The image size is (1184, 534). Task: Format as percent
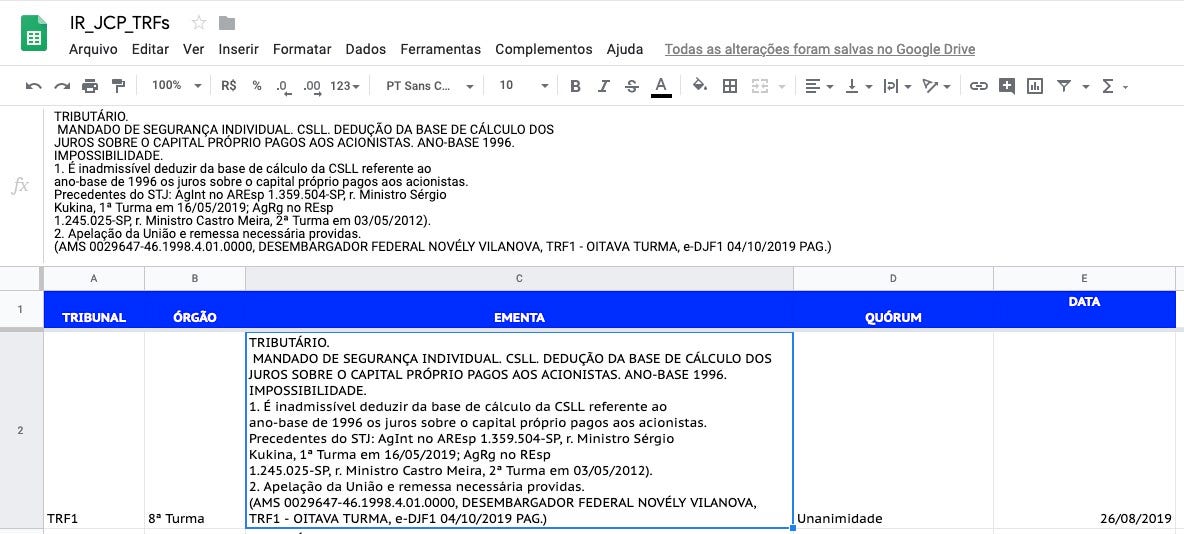[257, 86]
